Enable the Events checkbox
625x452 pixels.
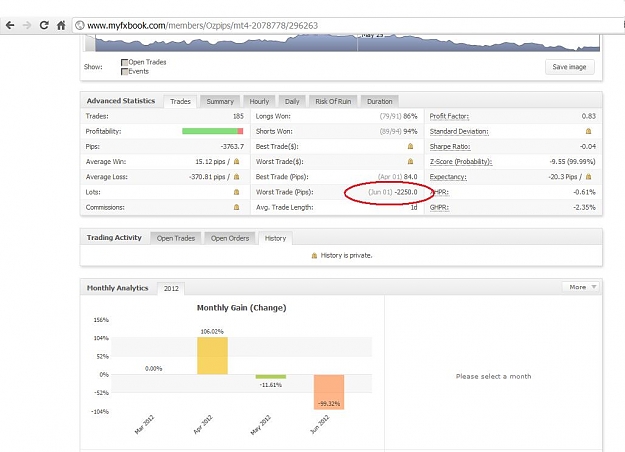point(124,72)
